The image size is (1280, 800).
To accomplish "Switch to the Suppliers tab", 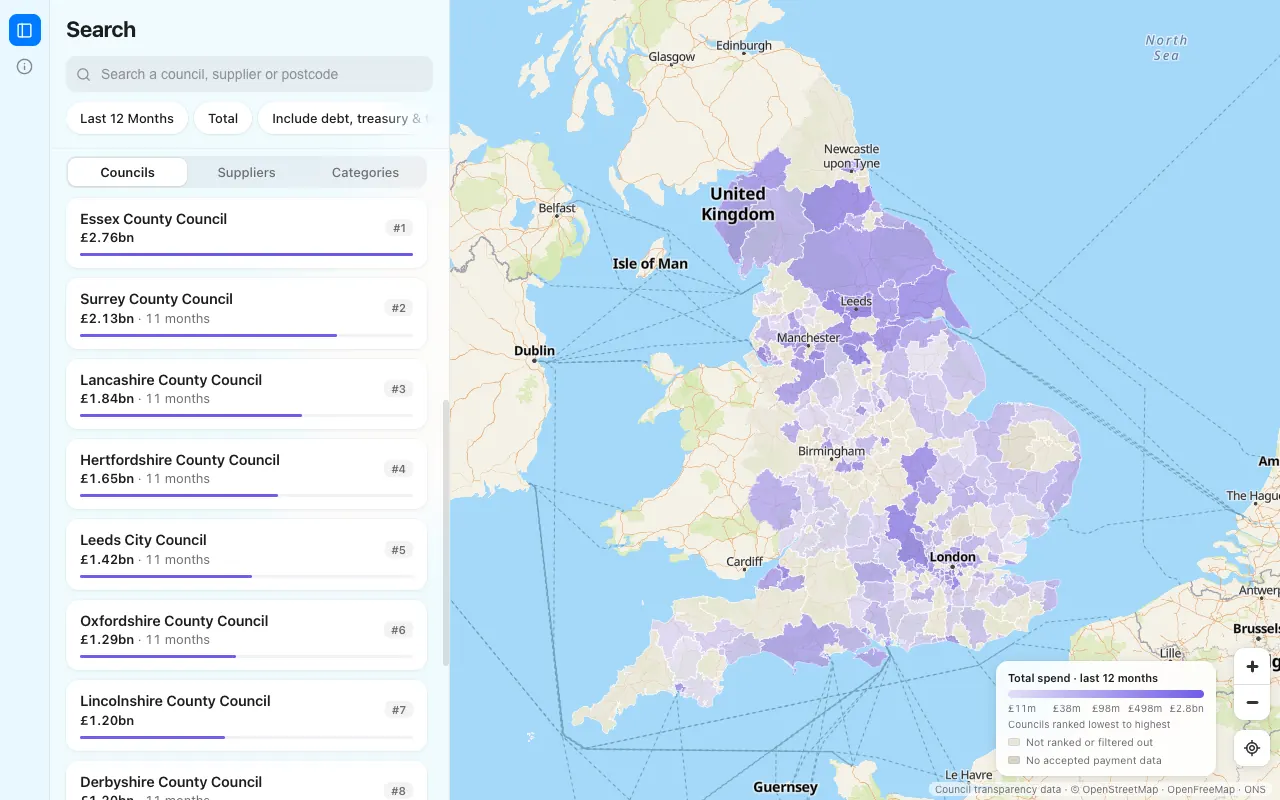I will click(x=246, y=172).
